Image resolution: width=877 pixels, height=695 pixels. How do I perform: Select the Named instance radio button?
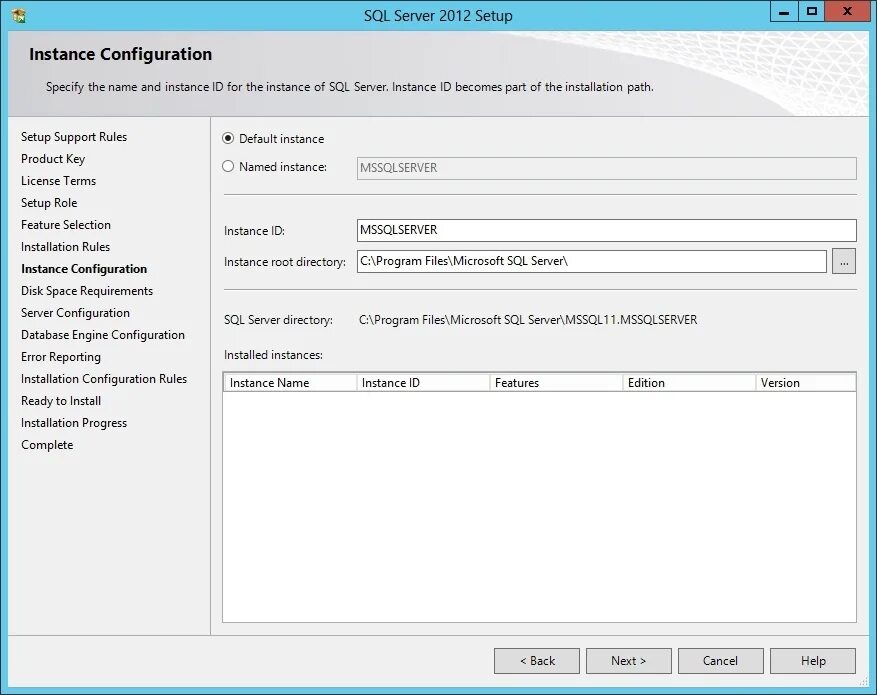(228, 166)
